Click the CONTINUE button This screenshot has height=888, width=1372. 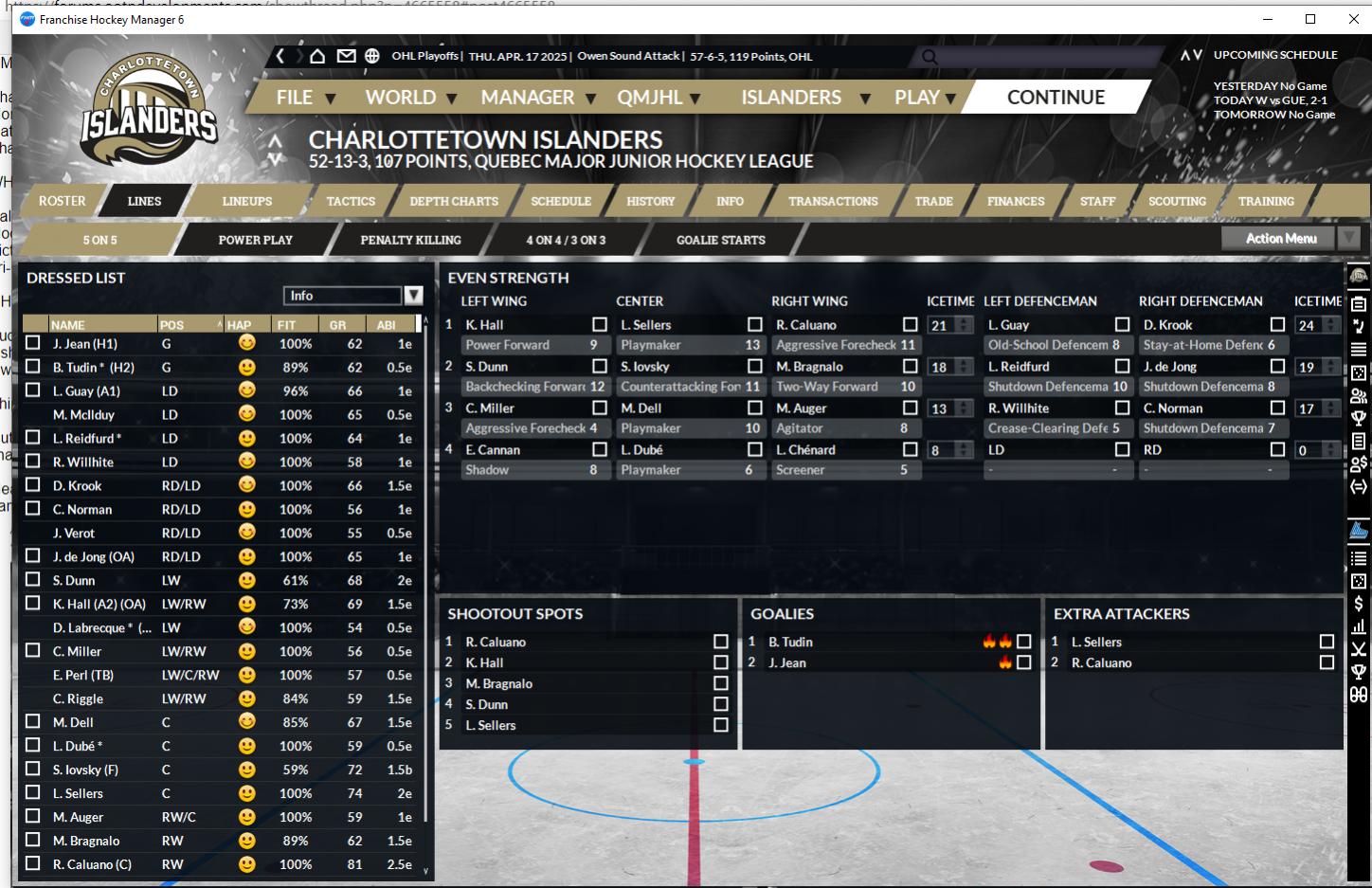[1056, 98]
